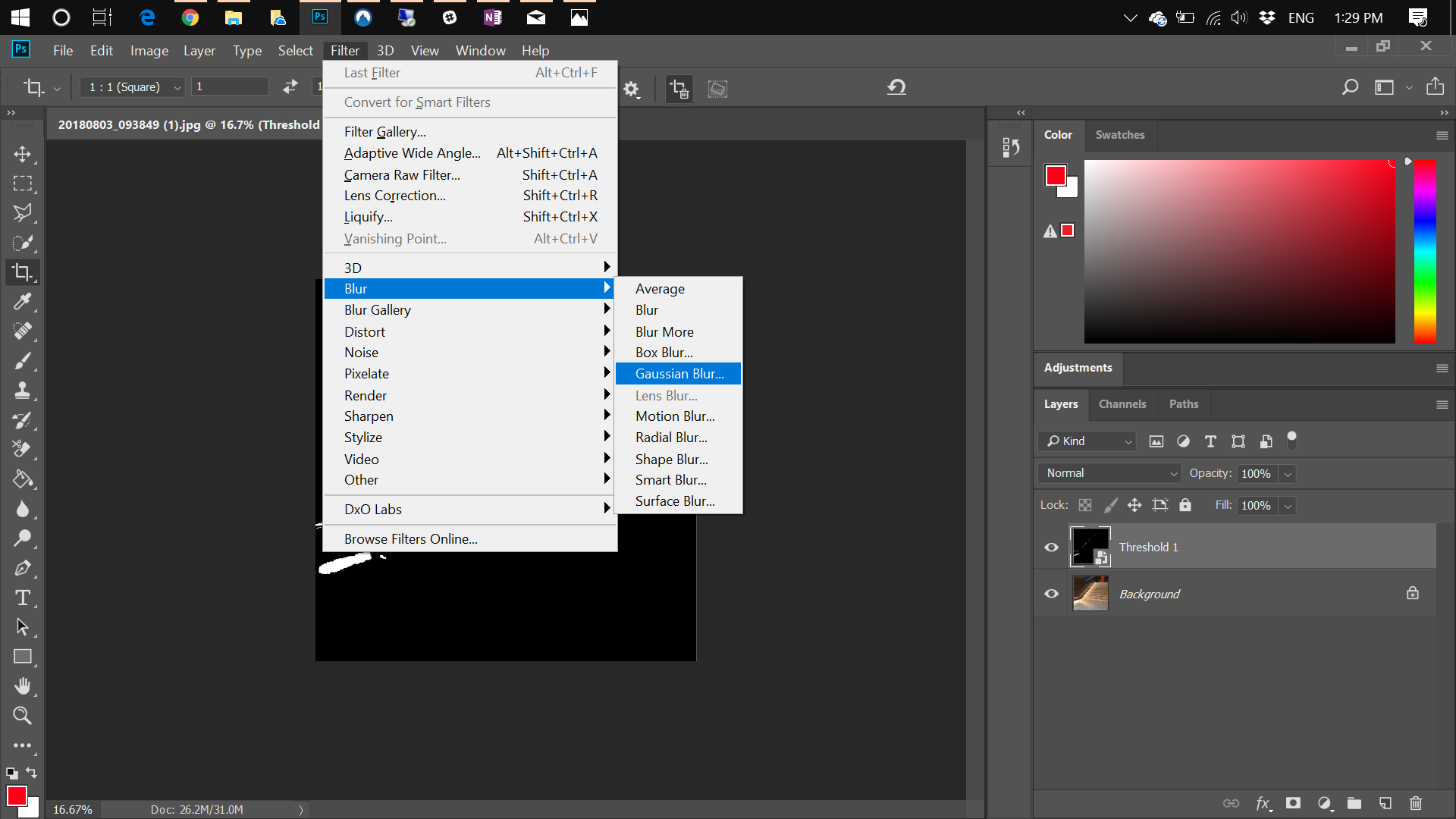Open the Select menu
1456x819 pixels.
coord(295,50)
